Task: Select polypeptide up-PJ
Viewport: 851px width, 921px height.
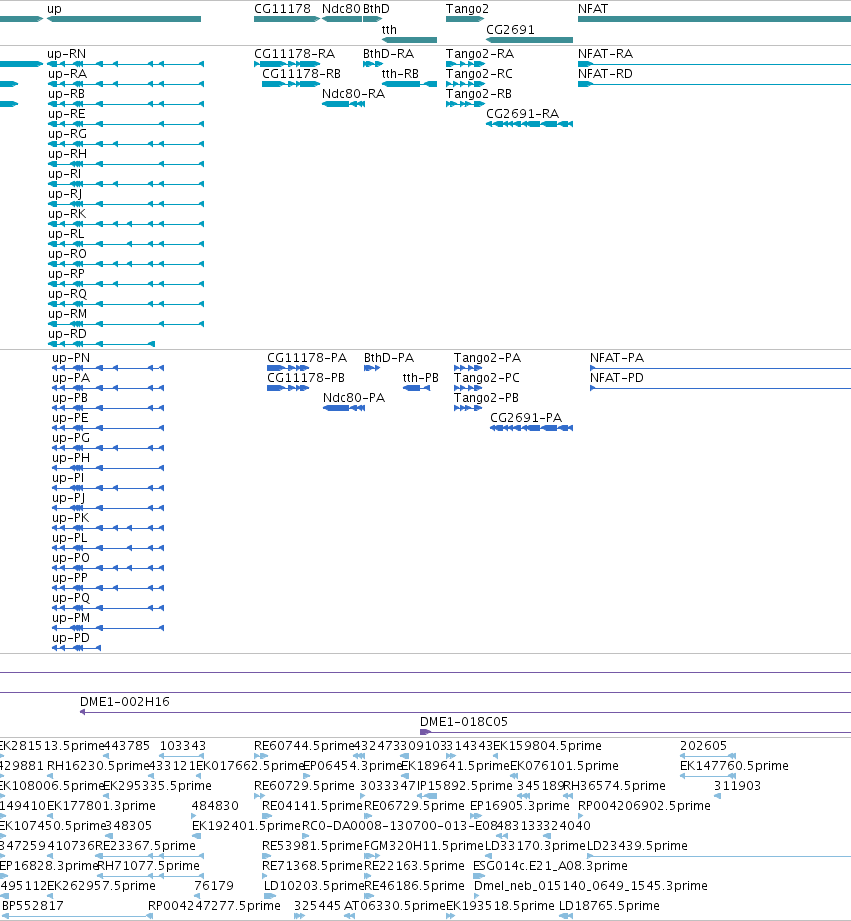Action: click(x=108, y=508)
